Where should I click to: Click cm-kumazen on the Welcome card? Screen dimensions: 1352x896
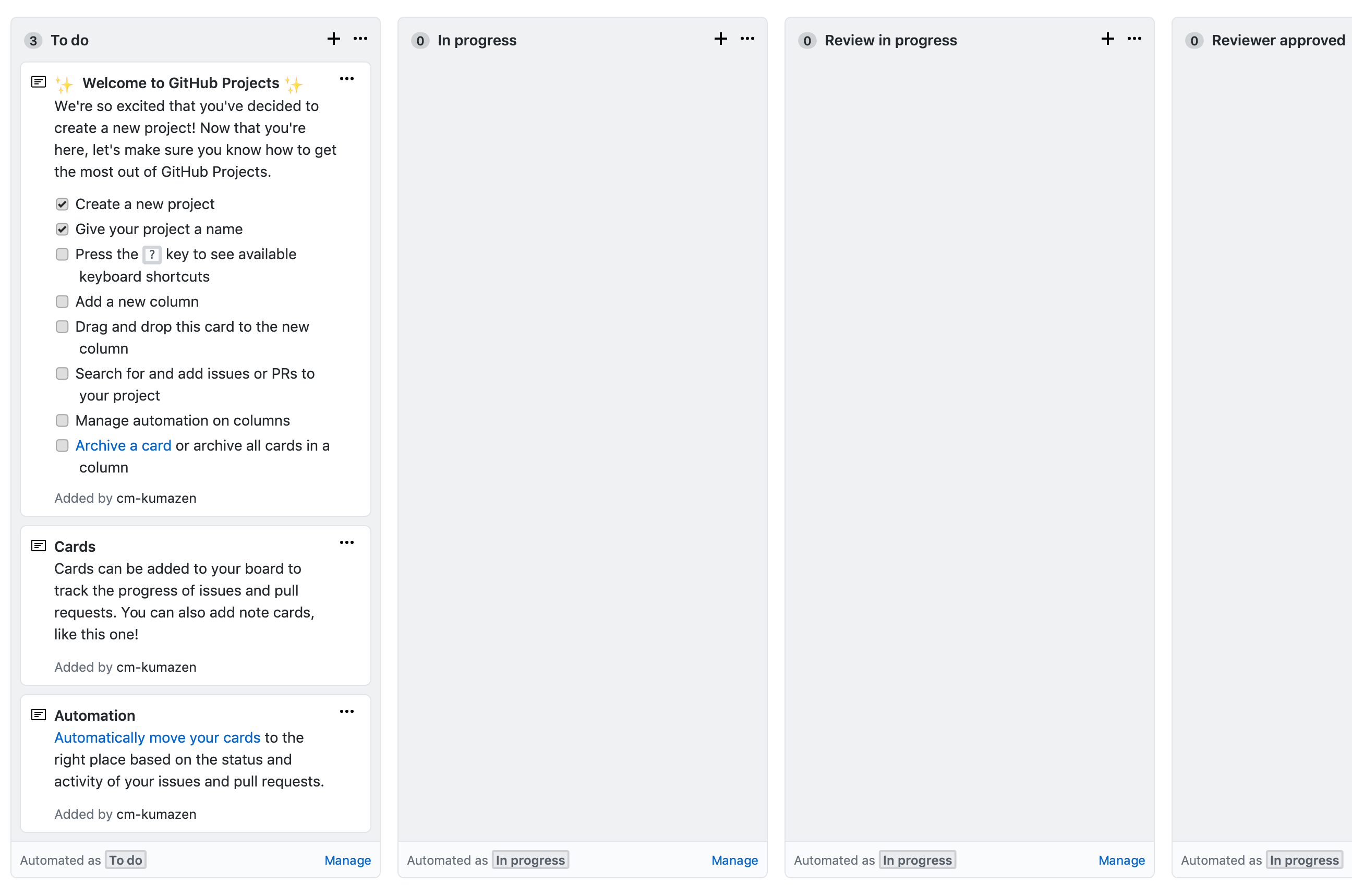[156, 498]
